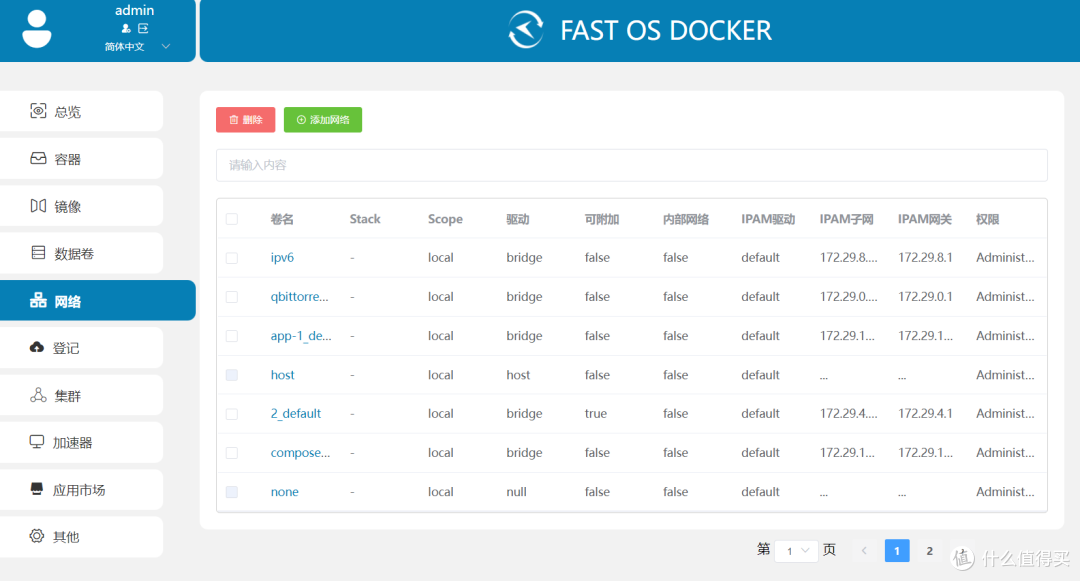Check the checkbox for the host network

click(x=232, y=374)
